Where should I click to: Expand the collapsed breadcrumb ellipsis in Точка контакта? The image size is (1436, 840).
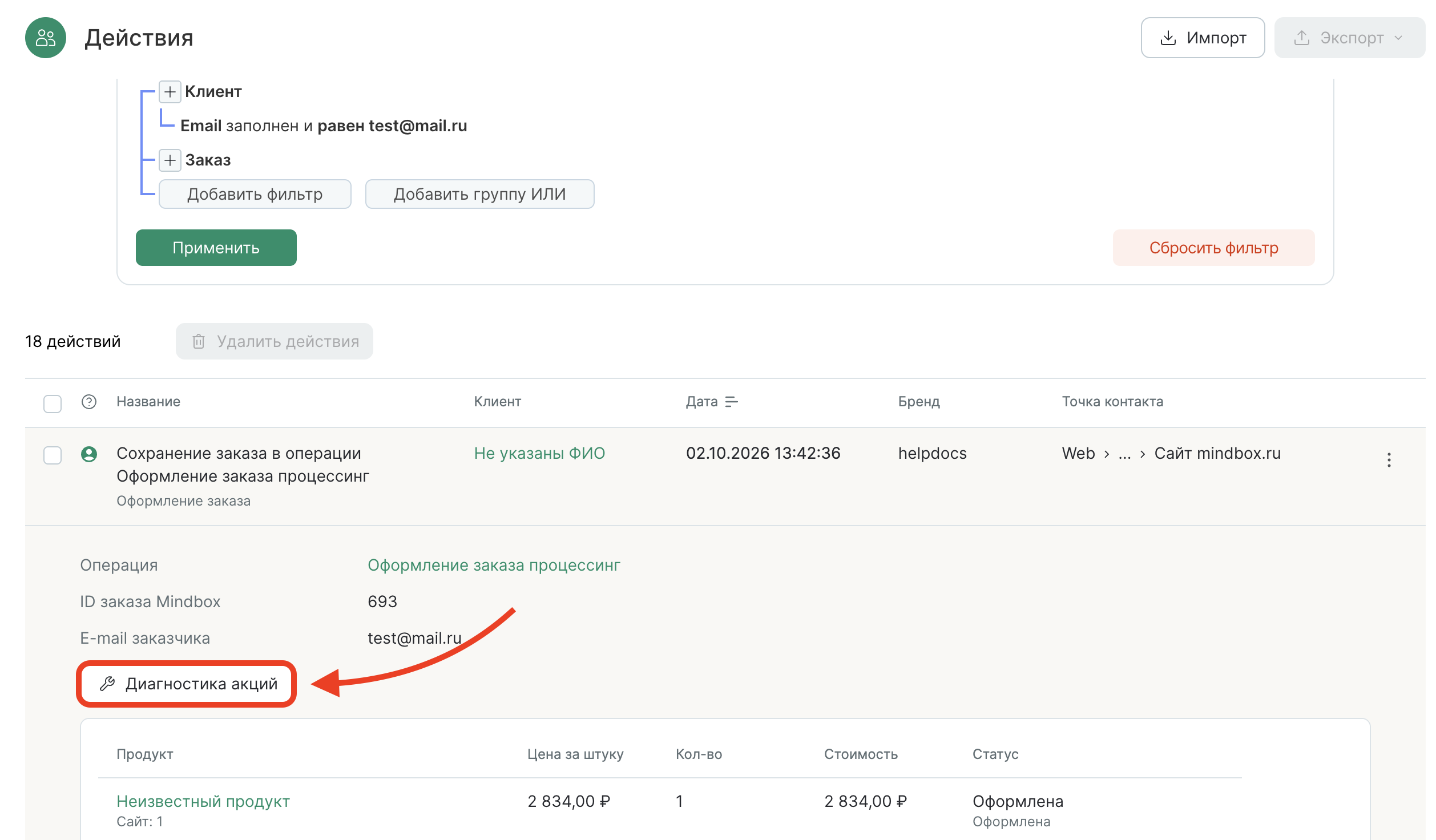1124,454
